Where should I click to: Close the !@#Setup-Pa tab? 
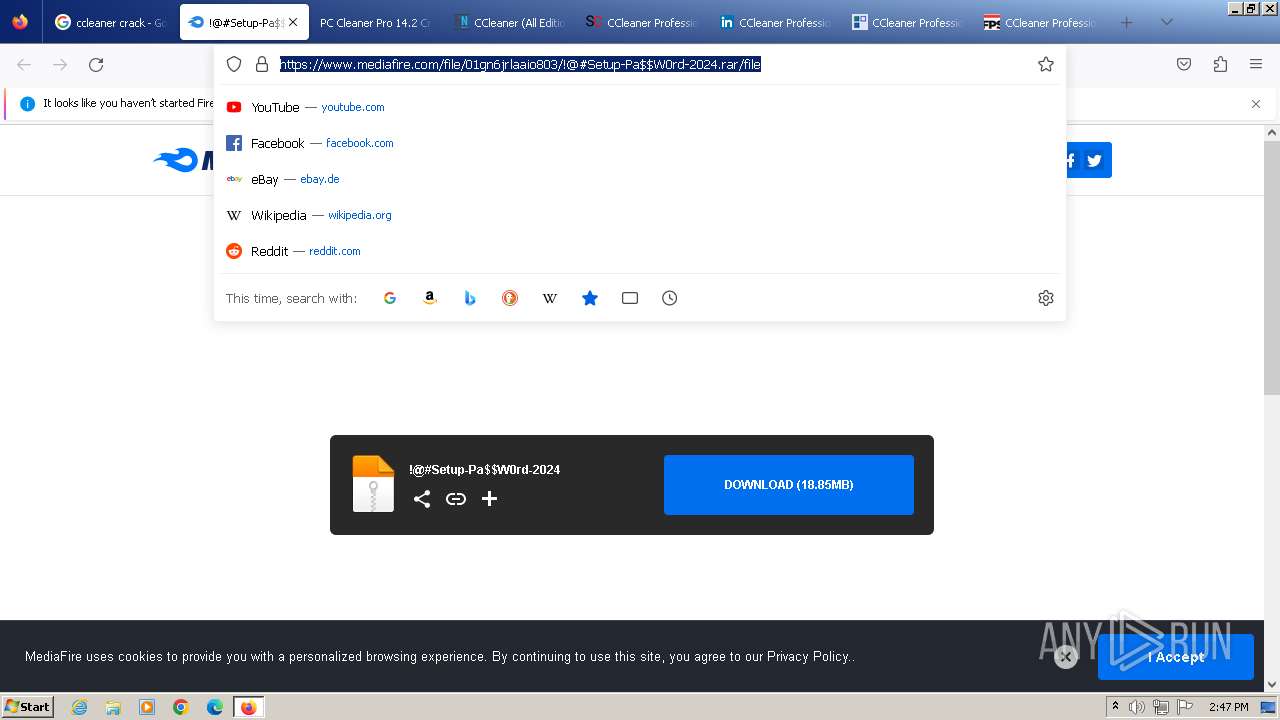pyautogui.click(x=293, y=22)
